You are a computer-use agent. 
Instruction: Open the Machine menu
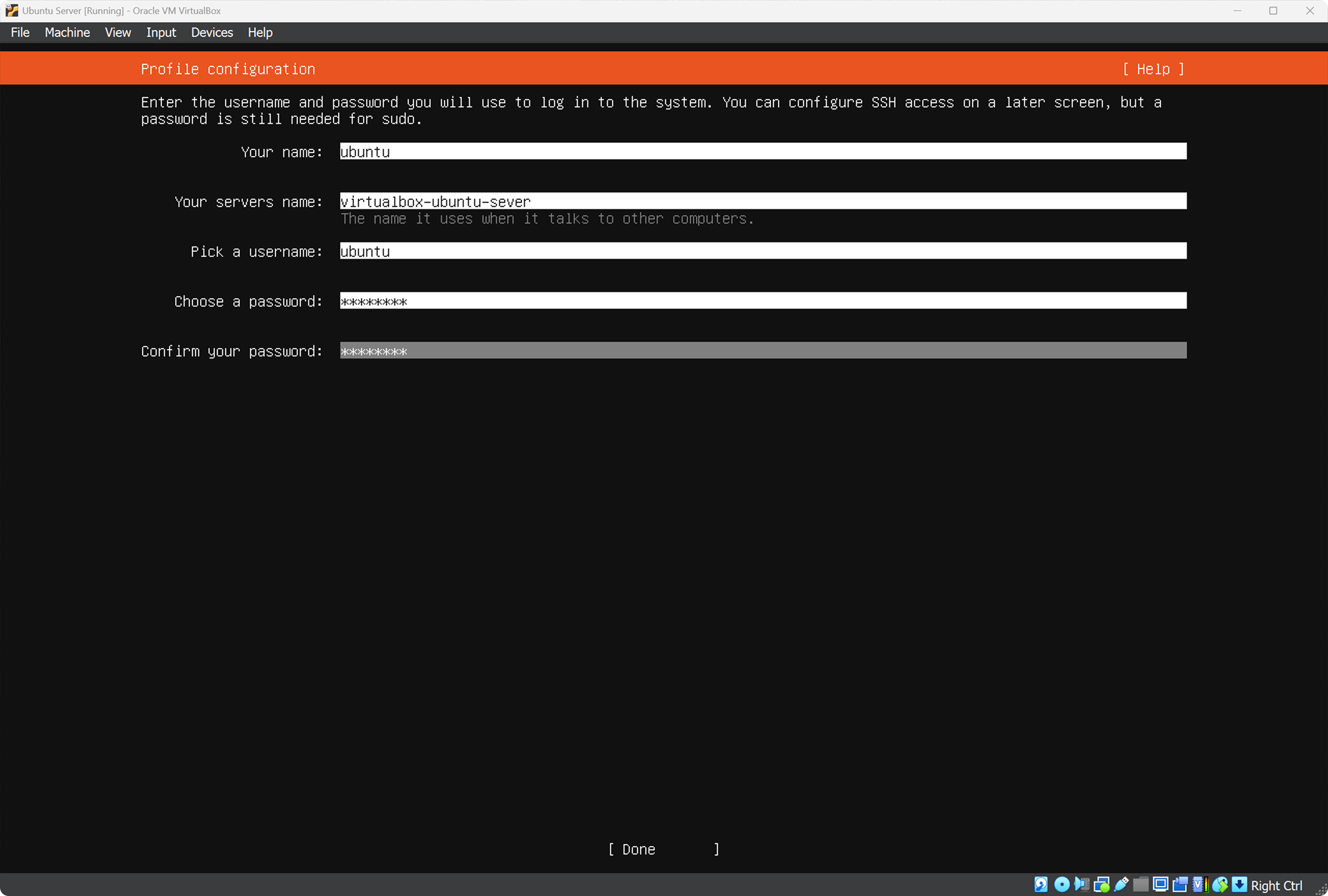pos(67,33)
